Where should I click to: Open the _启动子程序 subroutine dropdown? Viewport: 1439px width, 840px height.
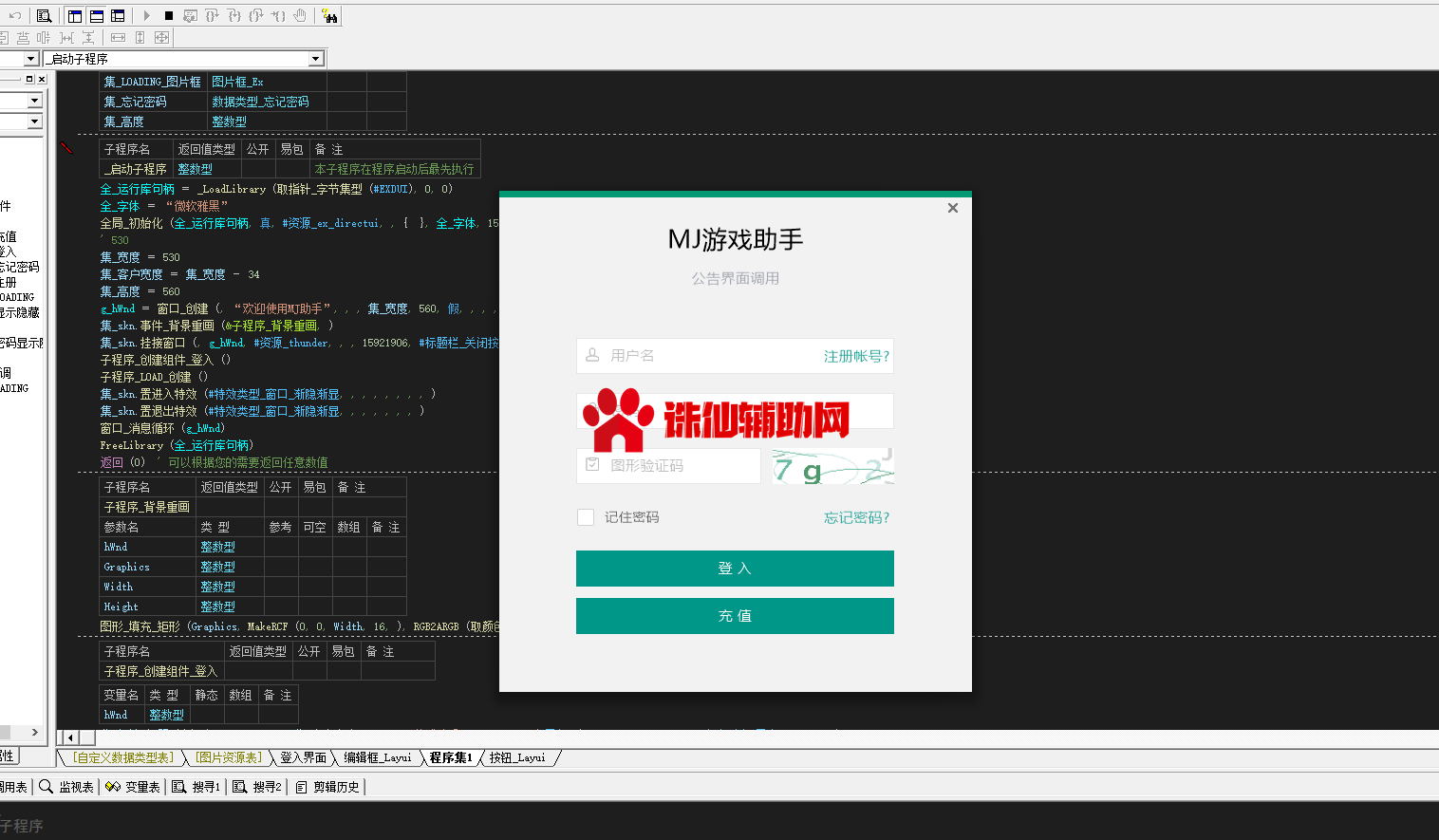[x=316, y=59]
